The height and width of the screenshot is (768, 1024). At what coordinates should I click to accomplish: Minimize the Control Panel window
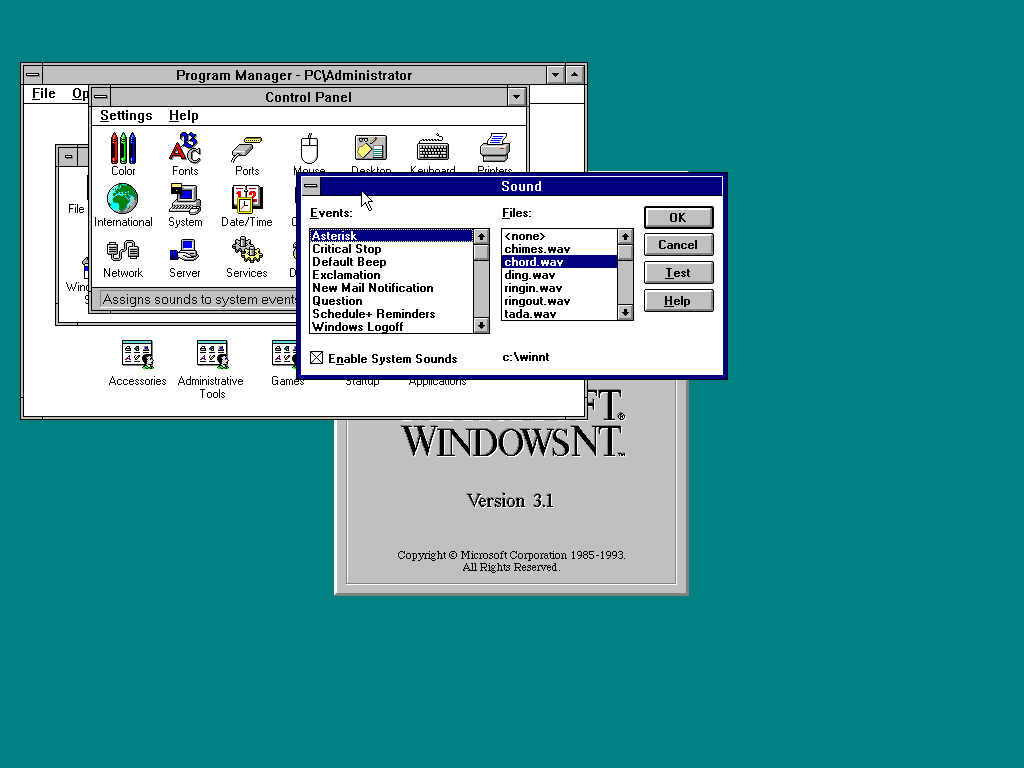[516, 97]
